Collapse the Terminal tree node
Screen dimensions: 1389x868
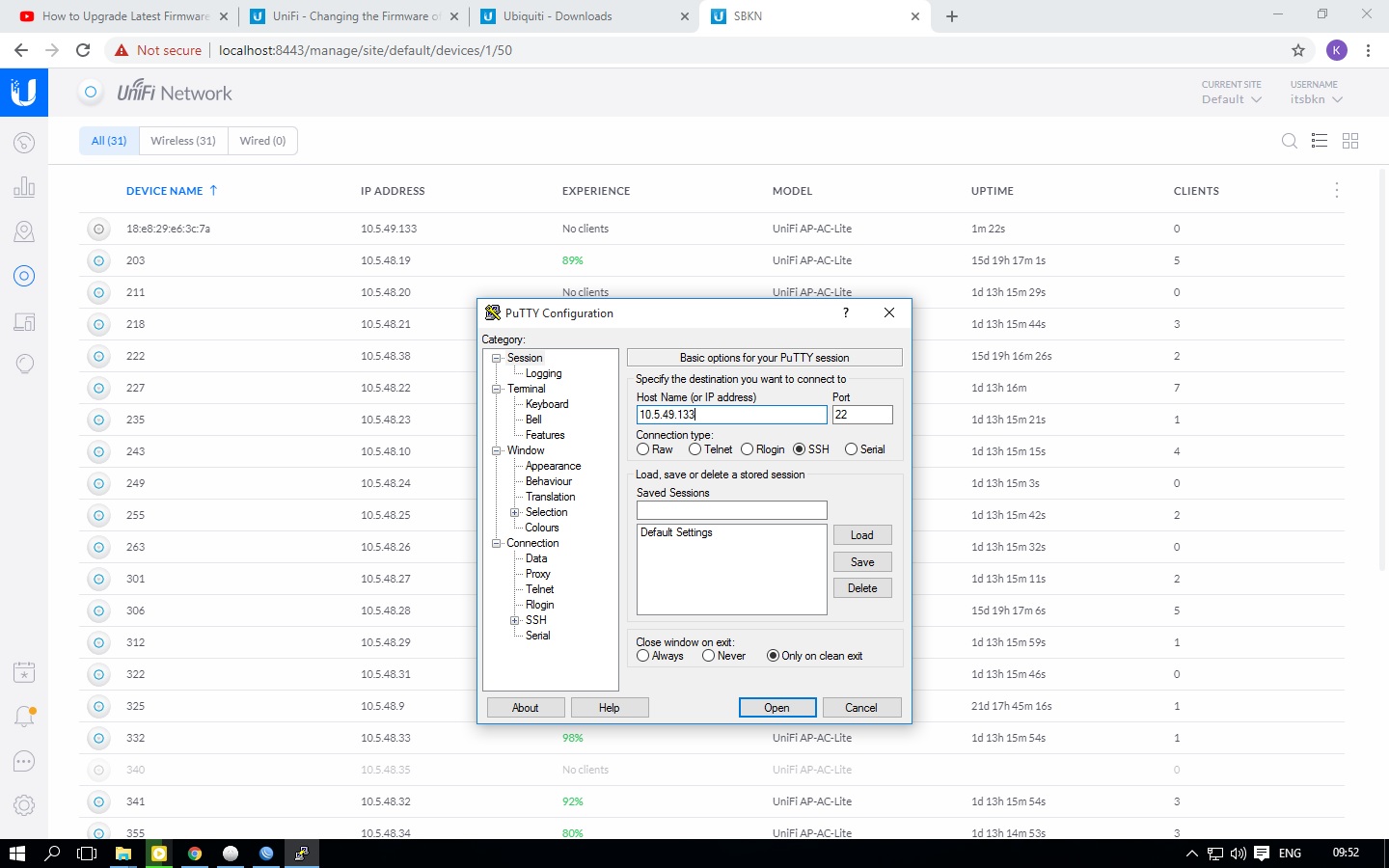tap(497, 389)
